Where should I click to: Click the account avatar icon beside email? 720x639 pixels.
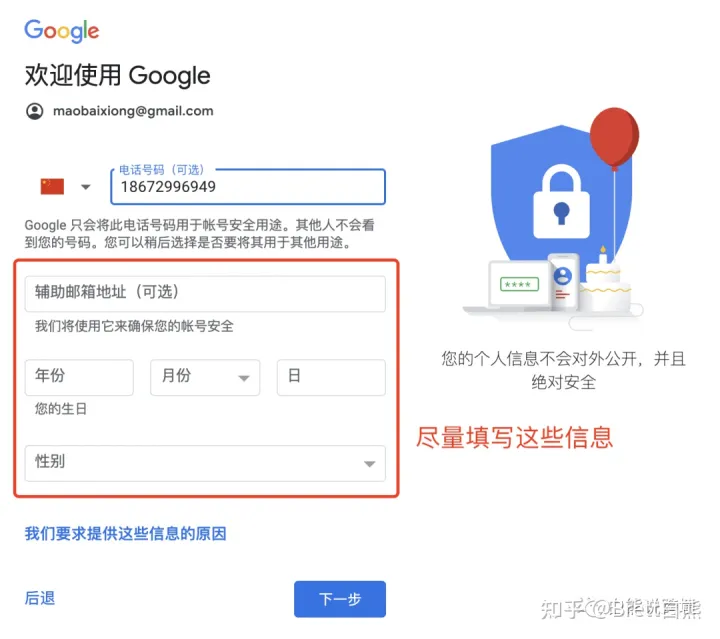34,111
